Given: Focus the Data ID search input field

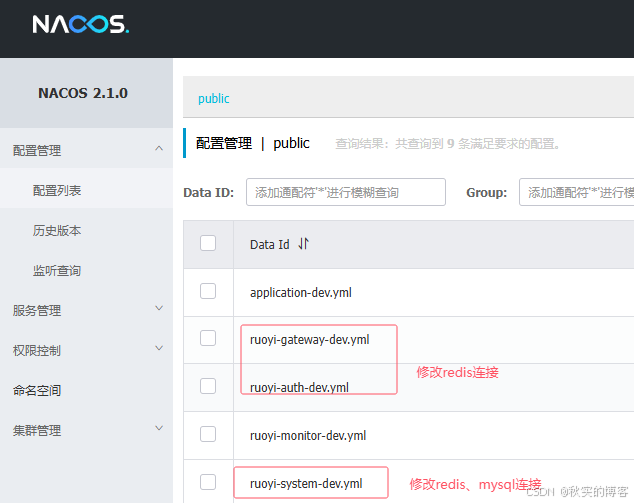Looking at the screenshot, I should [346, 192].
